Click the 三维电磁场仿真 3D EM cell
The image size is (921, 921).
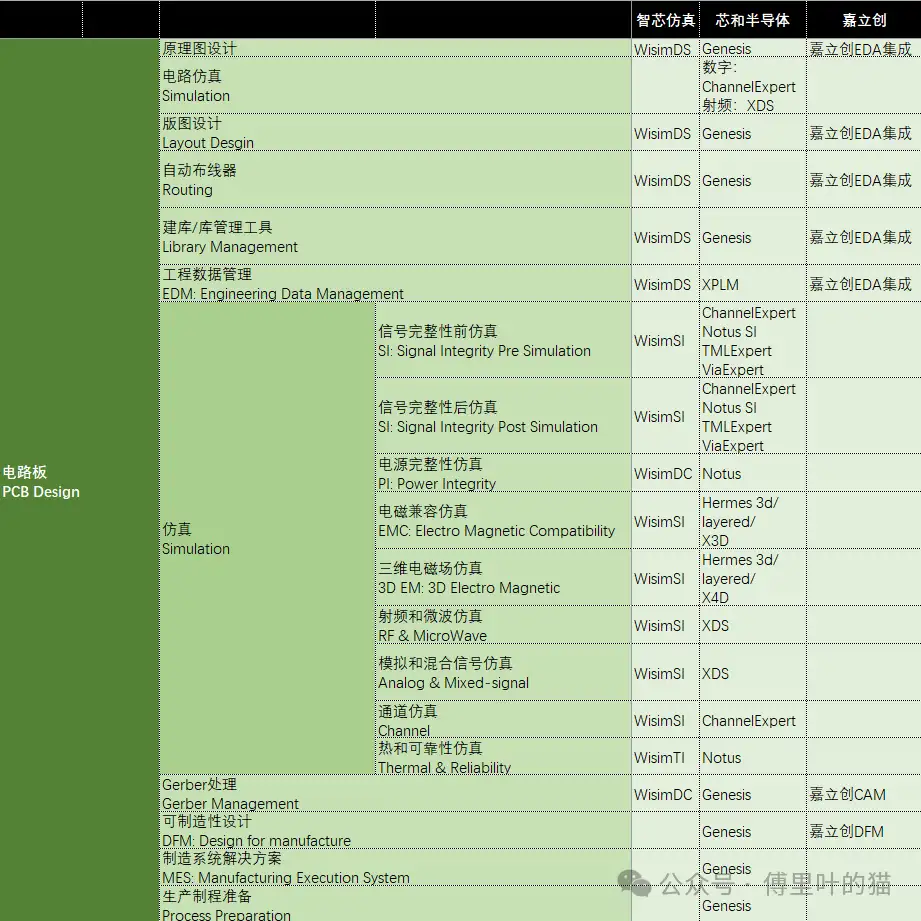coord(503,578)
